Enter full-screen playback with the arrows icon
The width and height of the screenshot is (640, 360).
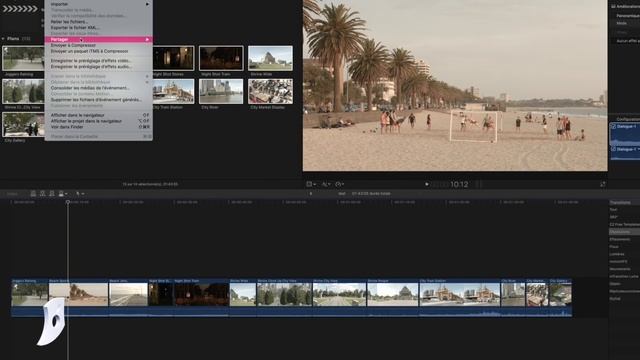tap(602, 184)
